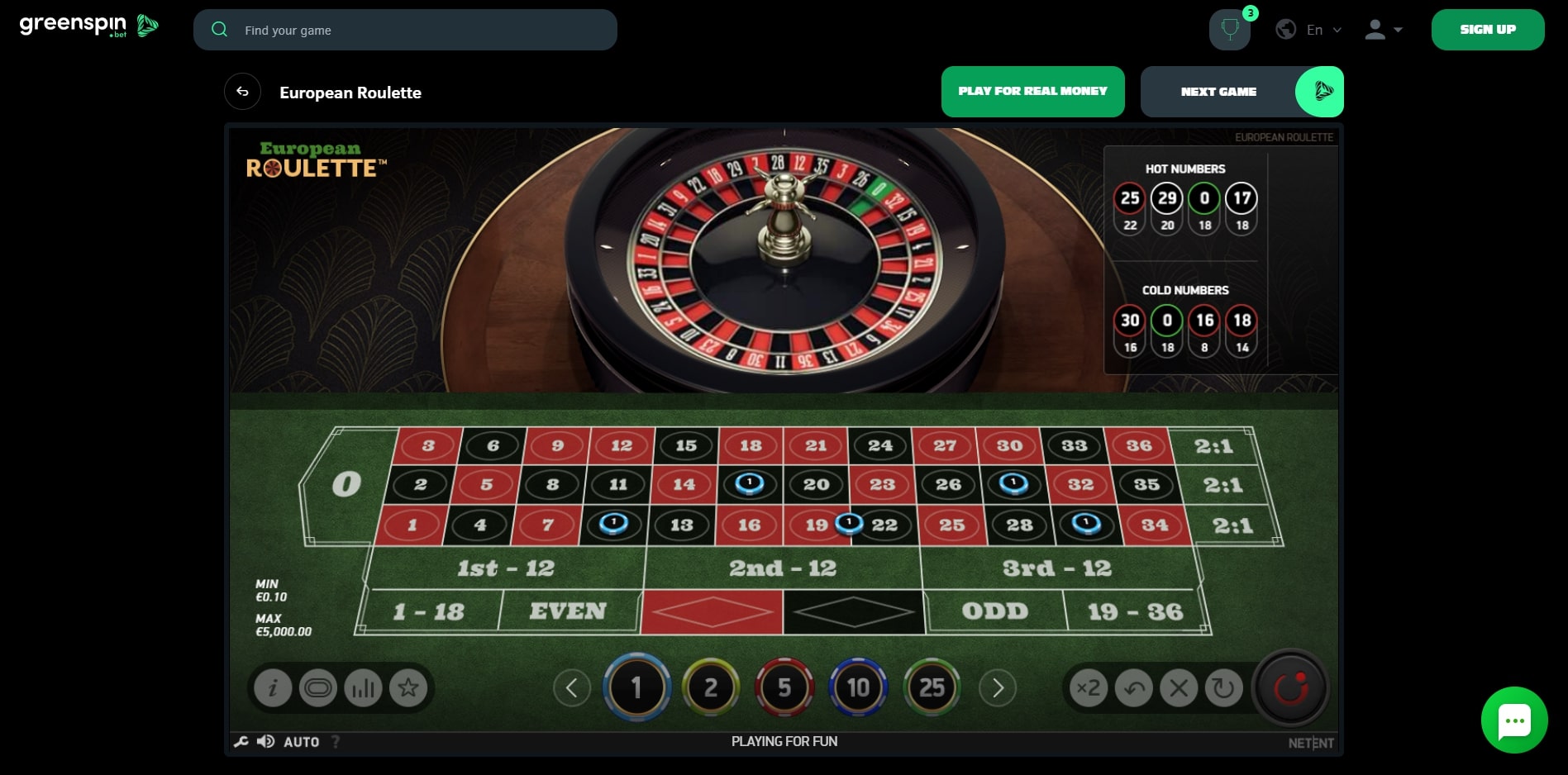Screen dimensions: 1568x775
Task: Focus the Find your game search
Action: [x=405, y=30]
